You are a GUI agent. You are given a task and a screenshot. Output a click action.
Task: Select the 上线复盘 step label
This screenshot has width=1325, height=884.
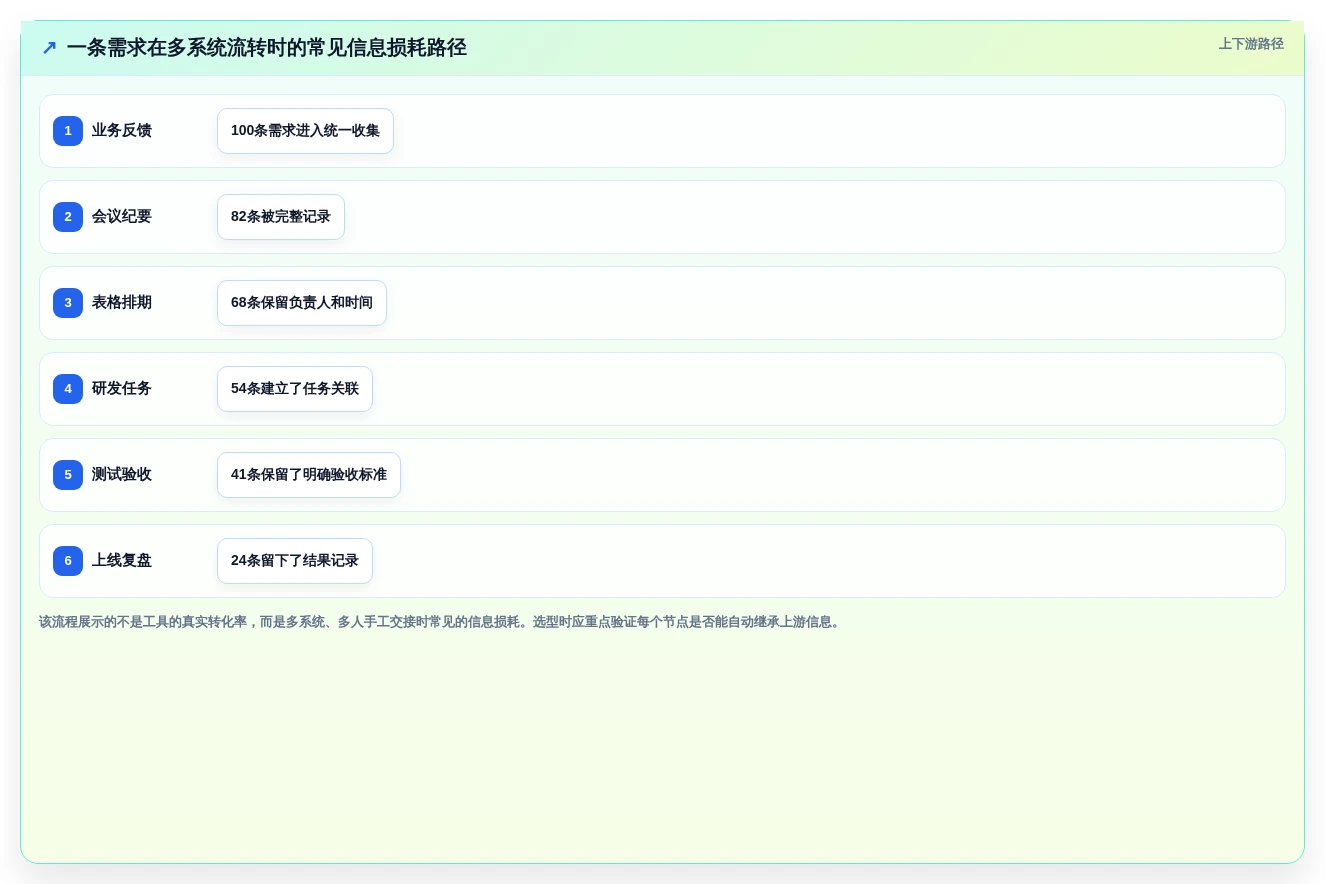click(122, 561)
